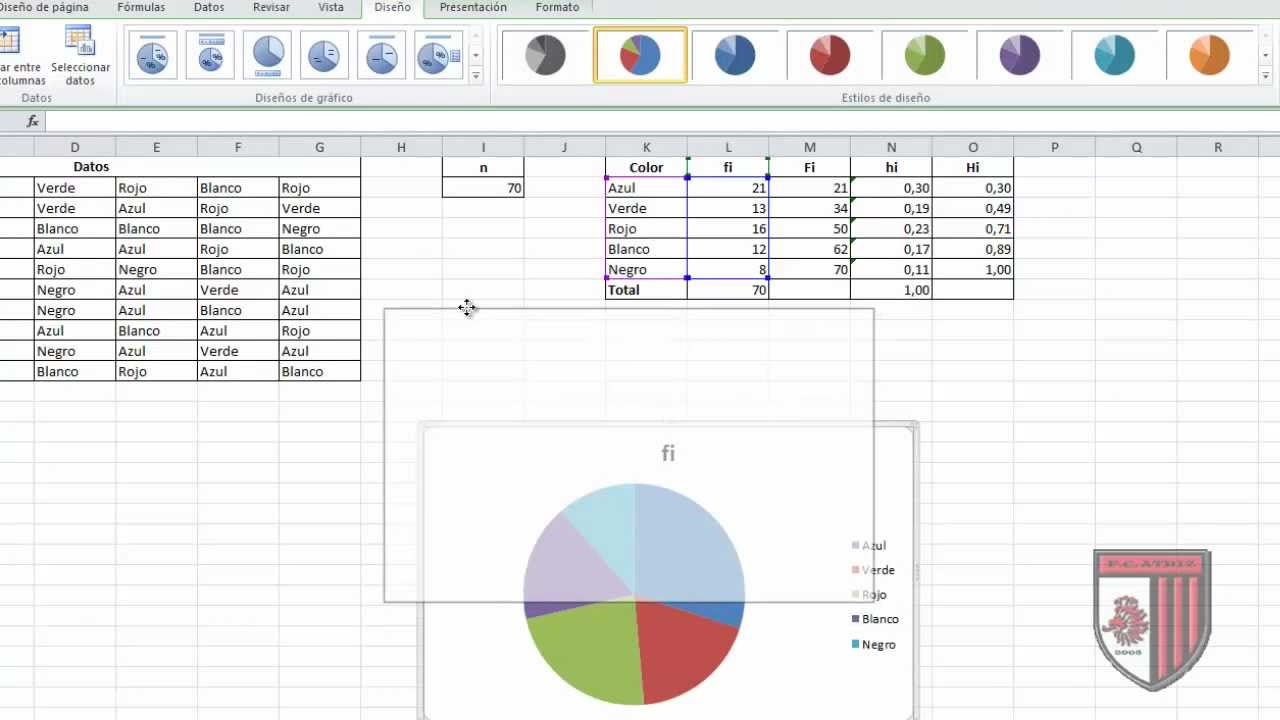This screenshot has height=720, width=1280.
Task: Select column P header
Action: pos(1055,147)
